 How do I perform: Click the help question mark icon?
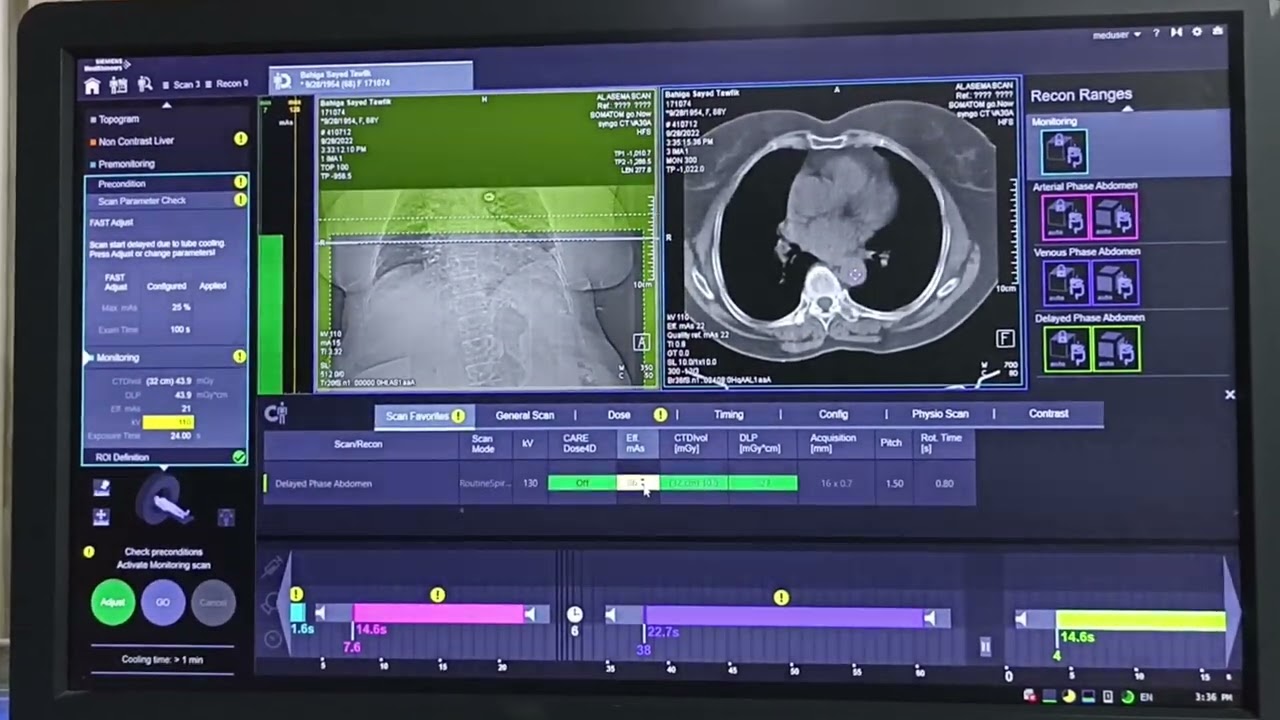[1156, 33]
